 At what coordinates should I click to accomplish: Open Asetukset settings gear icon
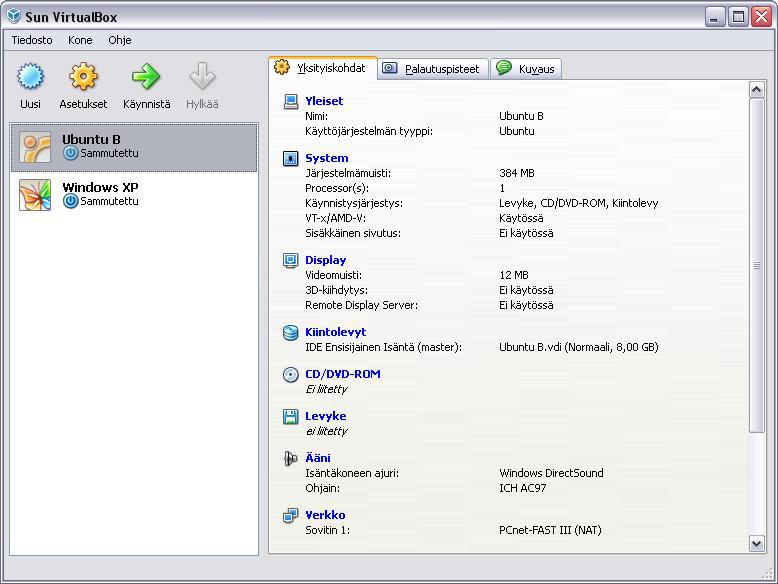pyautogui.click(x=83, y=76)
